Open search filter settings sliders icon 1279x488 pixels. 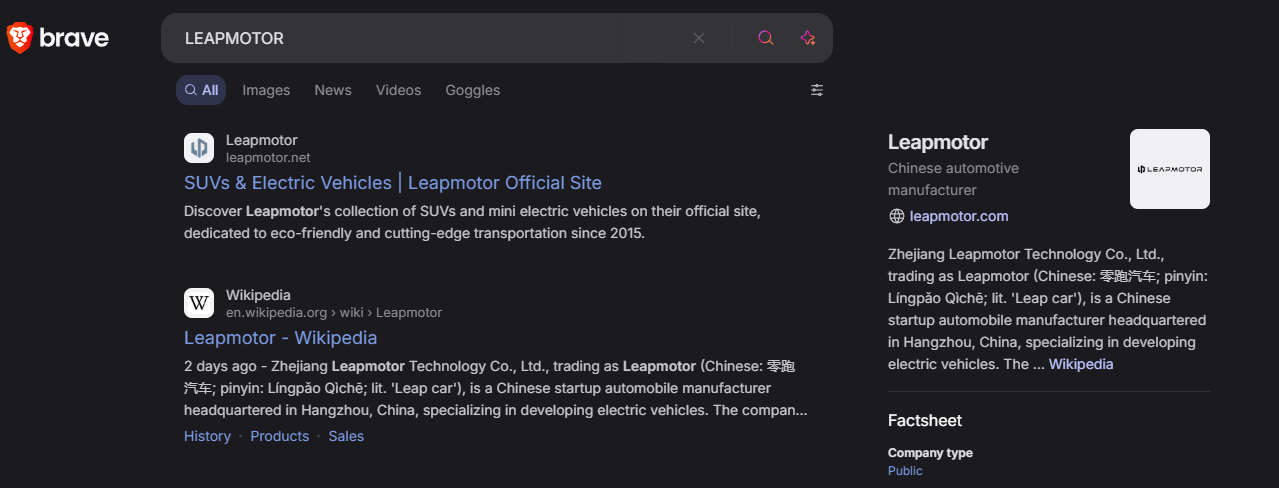(817, 90)
